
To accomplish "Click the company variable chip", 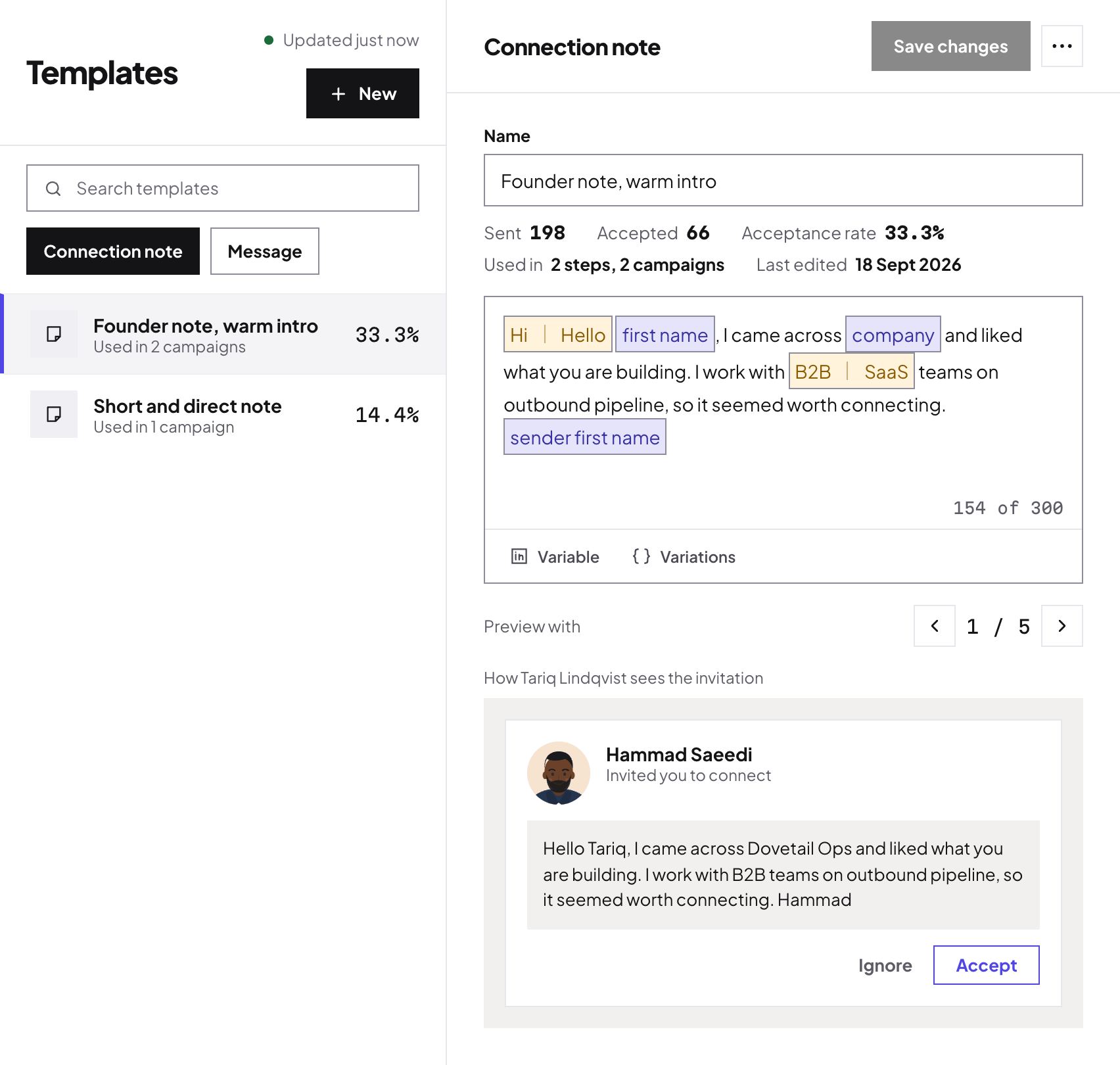I will pos(893,334).
